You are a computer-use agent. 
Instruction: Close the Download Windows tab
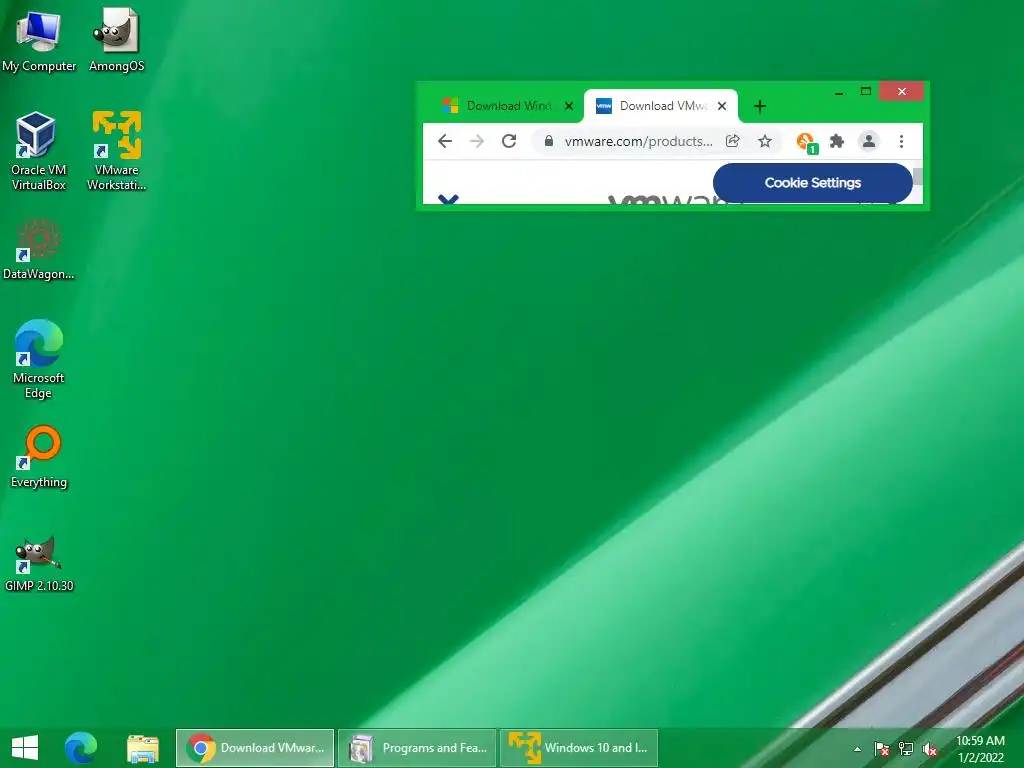[x=569, y=106]
